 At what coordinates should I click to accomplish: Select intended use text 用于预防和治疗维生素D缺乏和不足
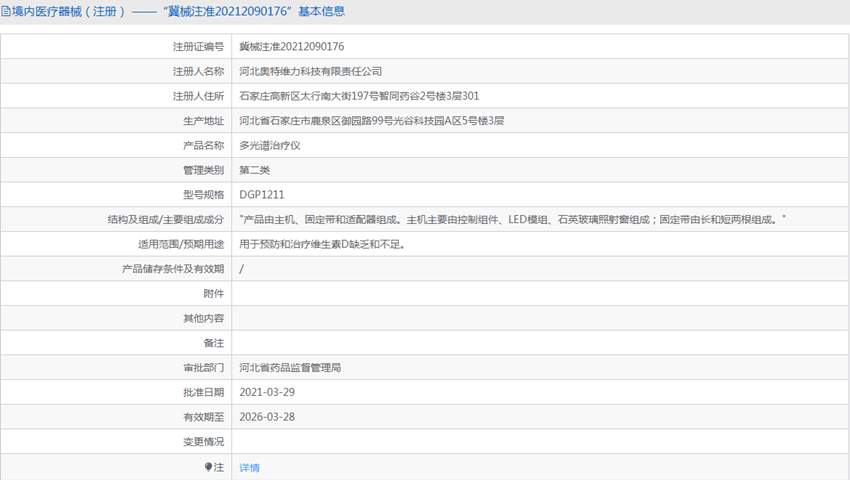coord(323,244)
